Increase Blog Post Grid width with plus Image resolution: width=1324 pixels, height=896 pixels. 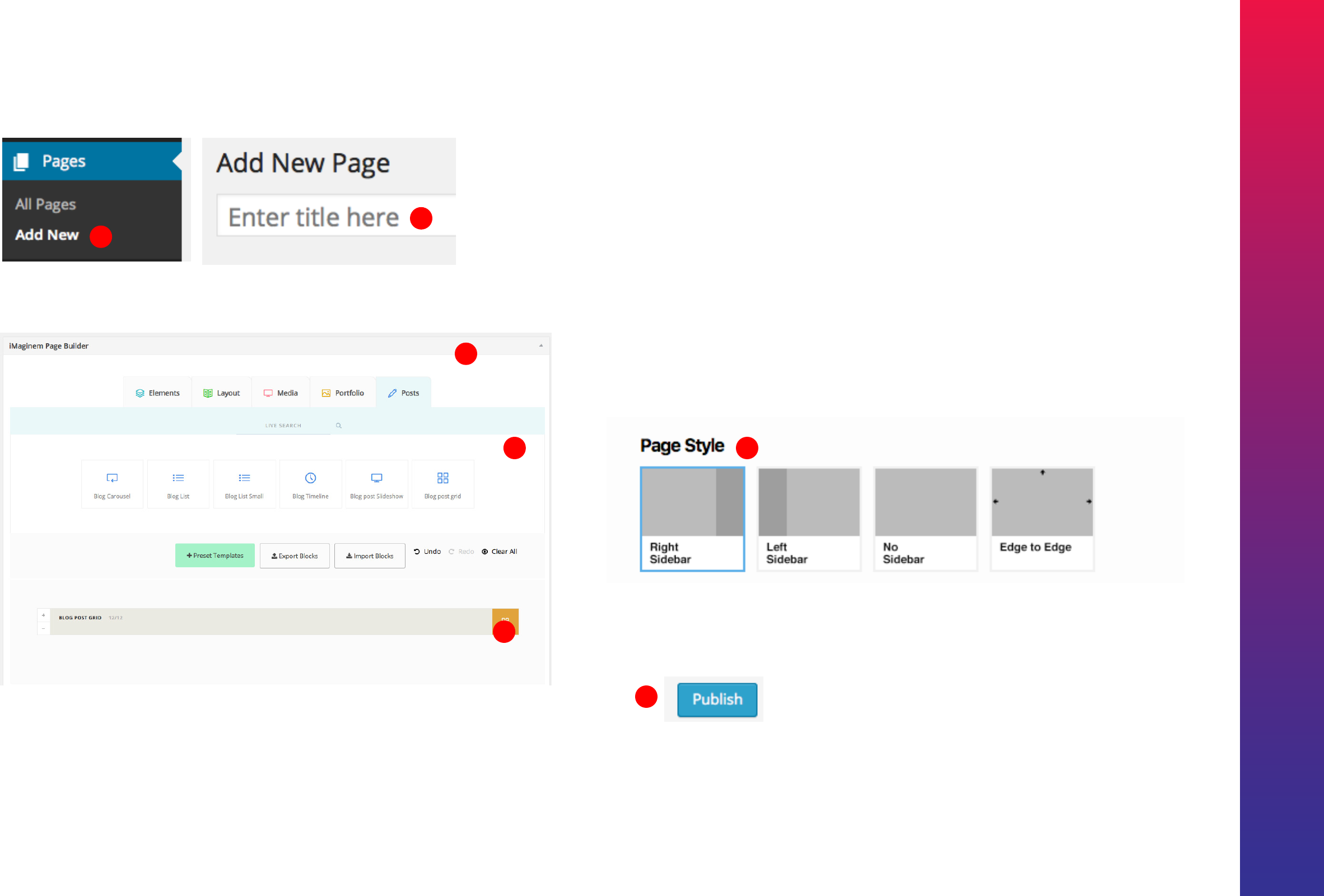(43, 615)
